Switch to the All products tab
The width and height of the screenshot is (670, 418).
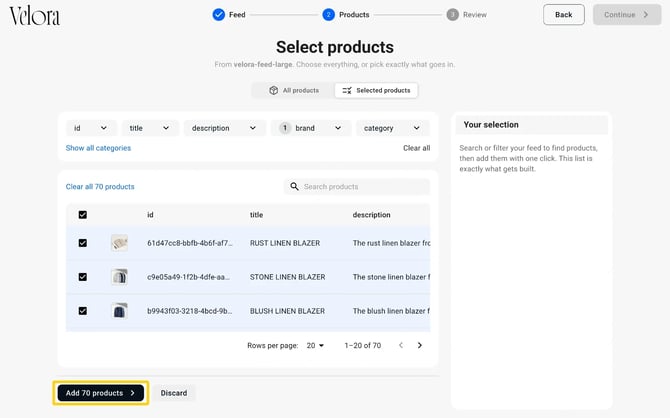pos(294,90)
